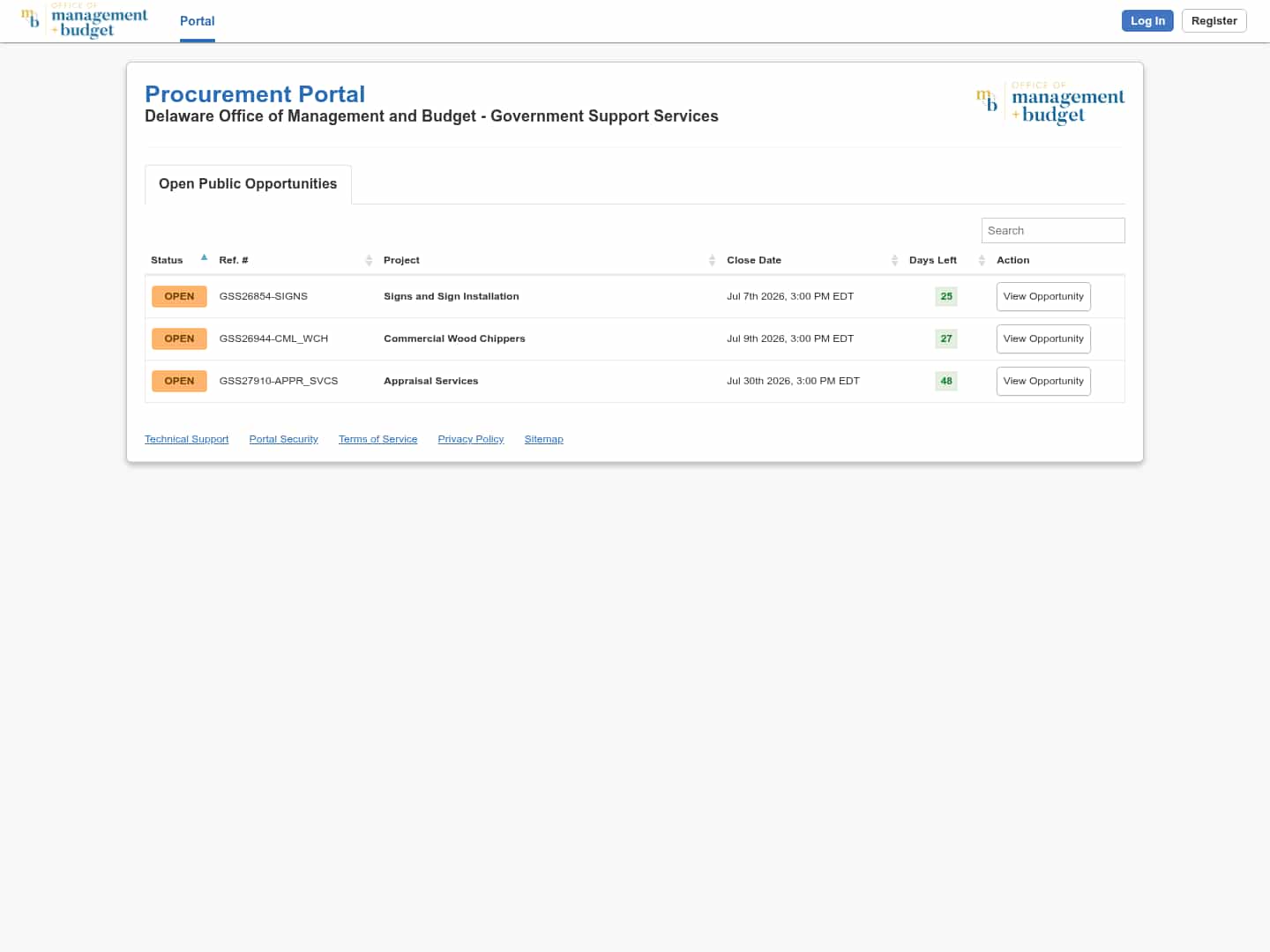Open the Terms of Service link

[377, 439]
